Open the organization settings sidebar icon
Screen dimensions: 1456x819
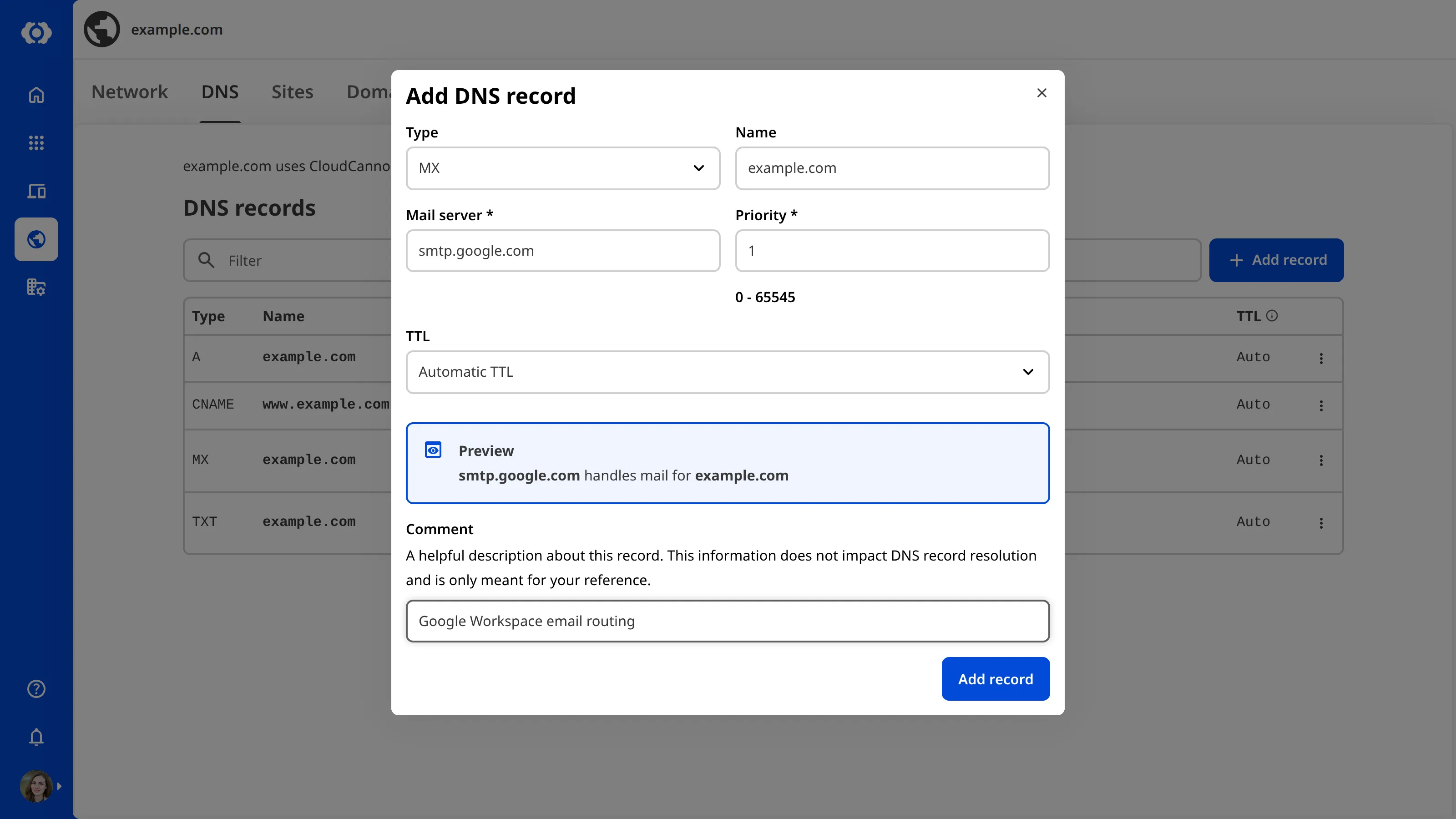tap(36, 287)
